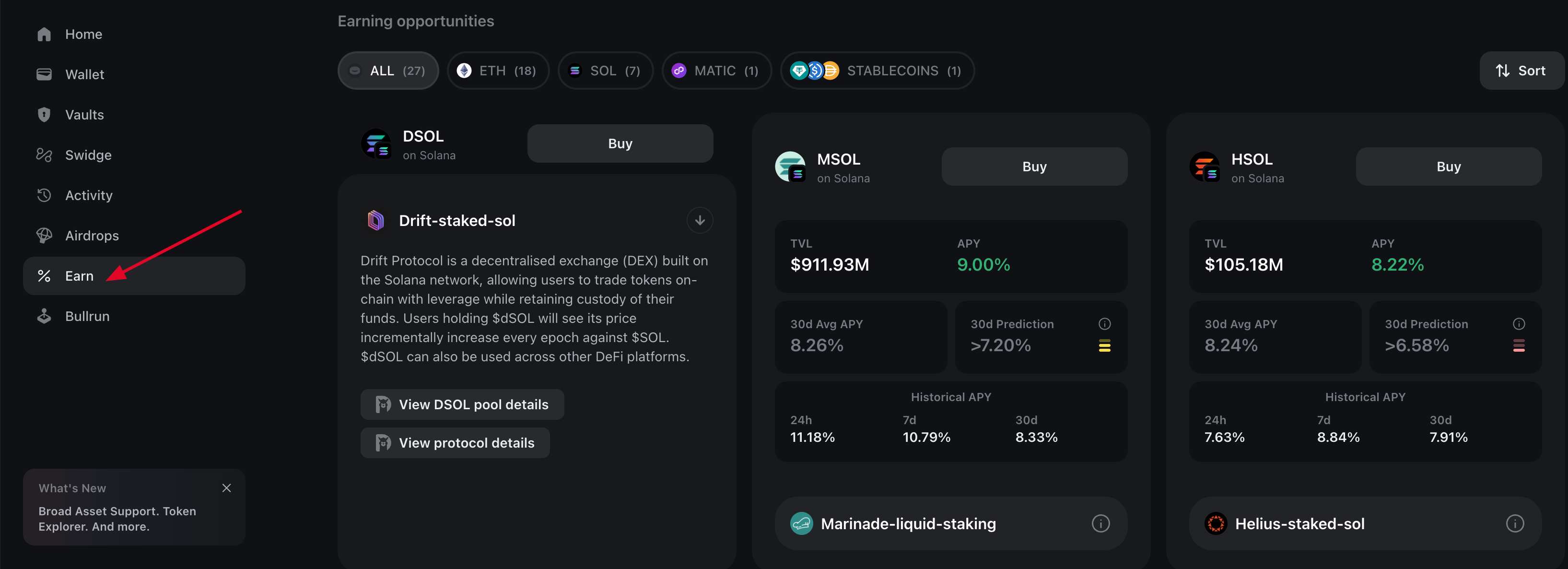
Task: Filter opportunities by STABLECOINS (1)
Action: coord(877,71)
